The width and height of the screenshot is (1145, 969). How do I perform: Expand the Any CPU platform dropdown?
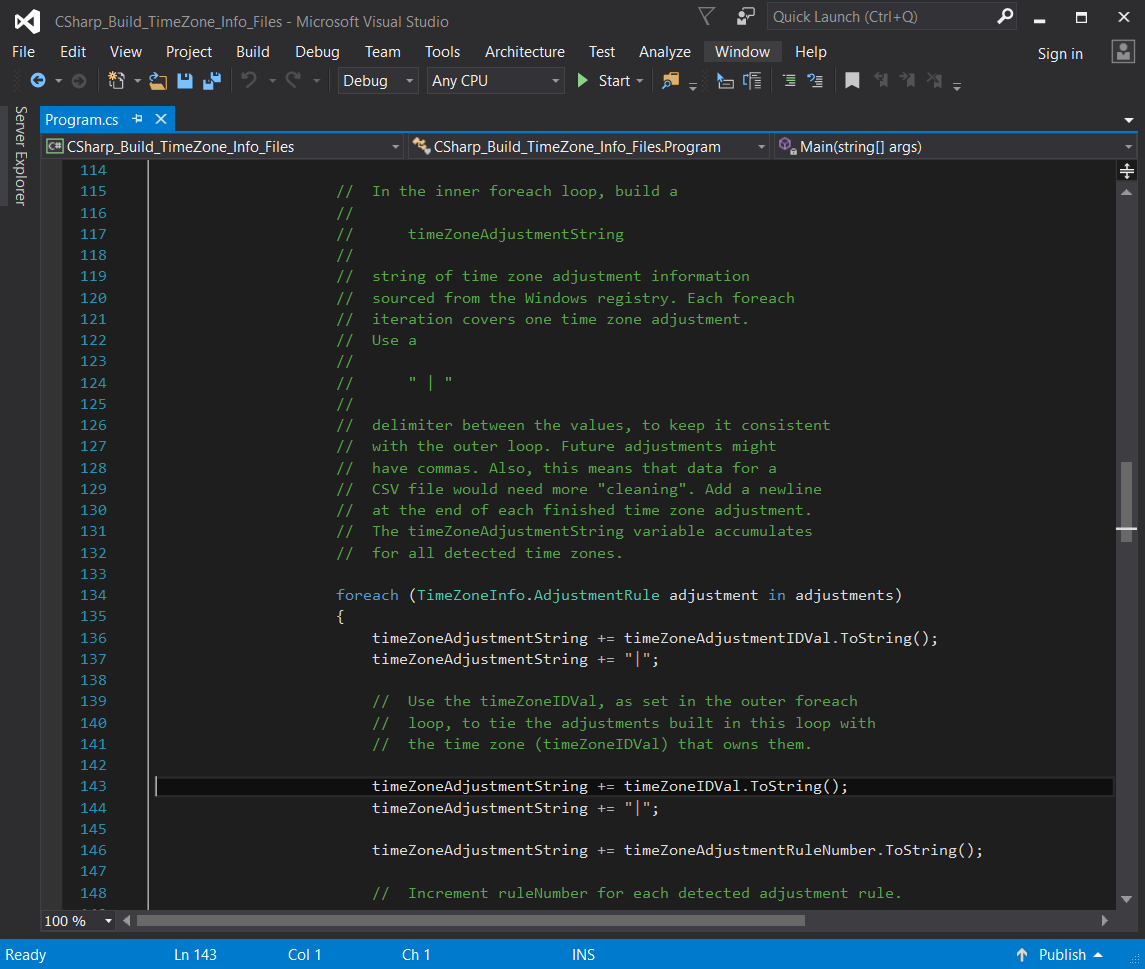coord(496,81)
